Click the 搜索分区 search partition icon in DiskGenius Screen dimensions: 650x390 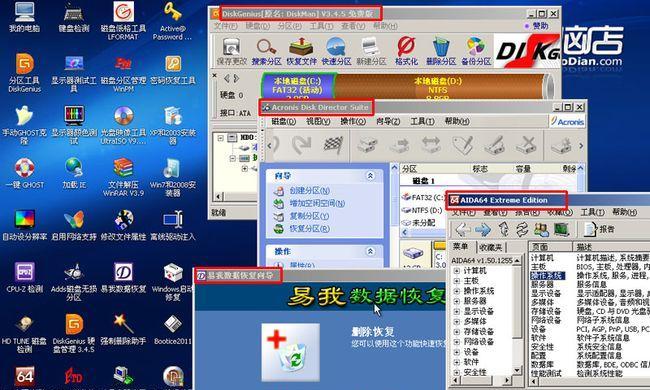pyautogui.click(x=266, y=51)
